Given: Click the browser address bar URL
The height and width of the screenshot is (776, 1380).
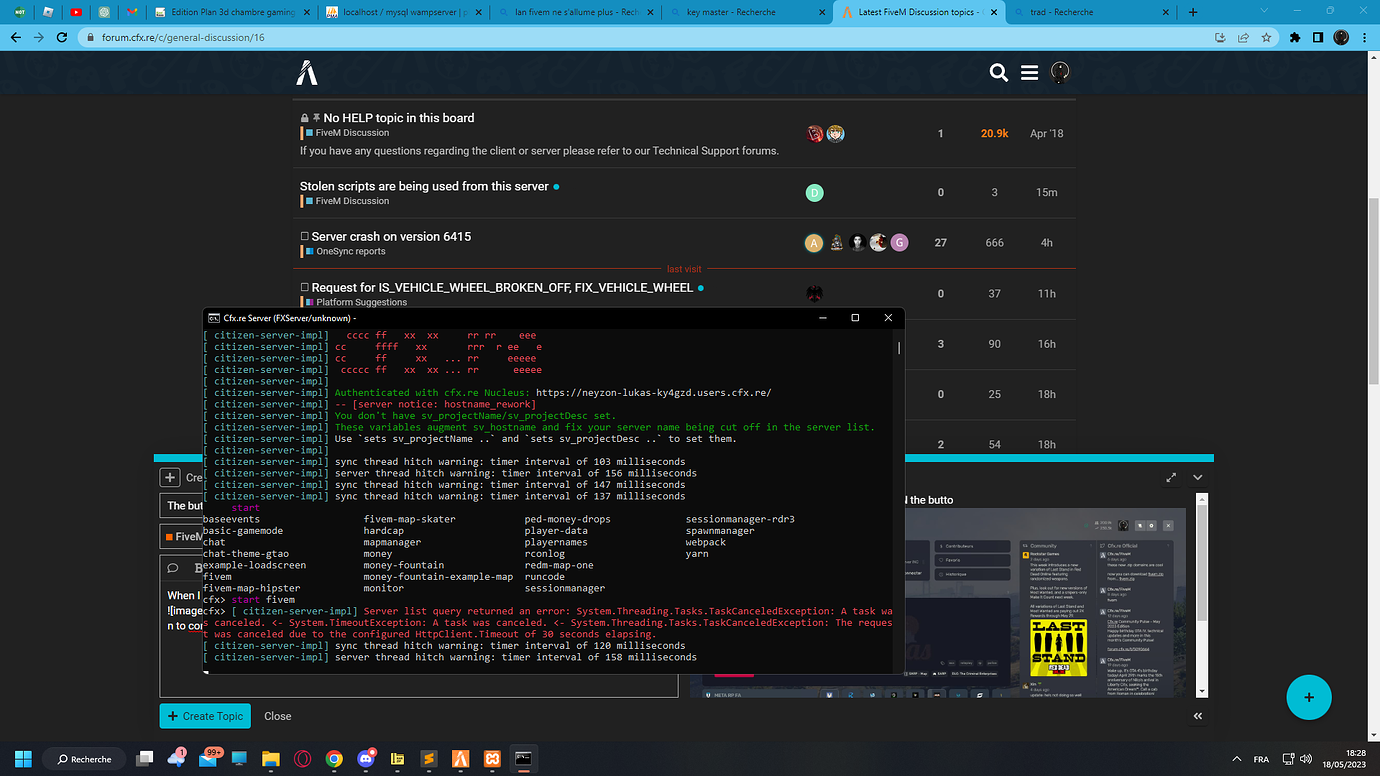Looking at the screenshot, I should (183, 37).
